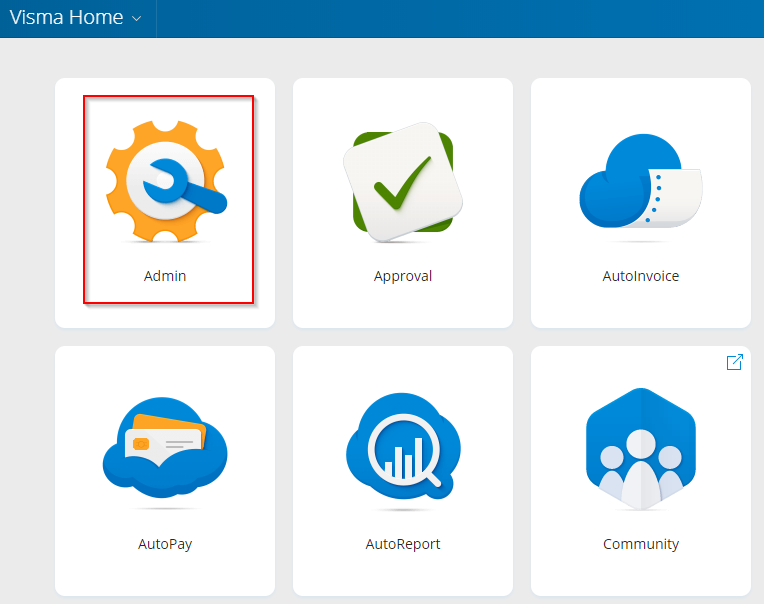Open the Visma Home menu title

66,18
